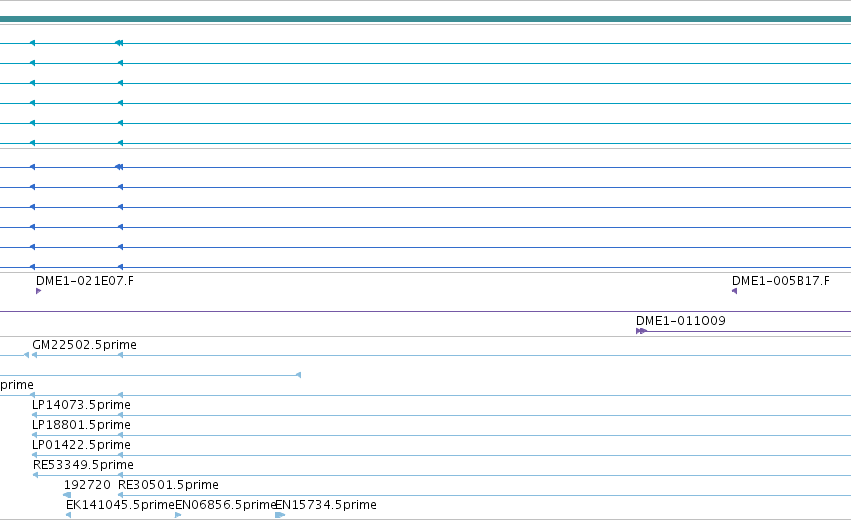Screen dimensions: 851x520
Task: Select the EN06856.5prime label
Action: point(225,505)
